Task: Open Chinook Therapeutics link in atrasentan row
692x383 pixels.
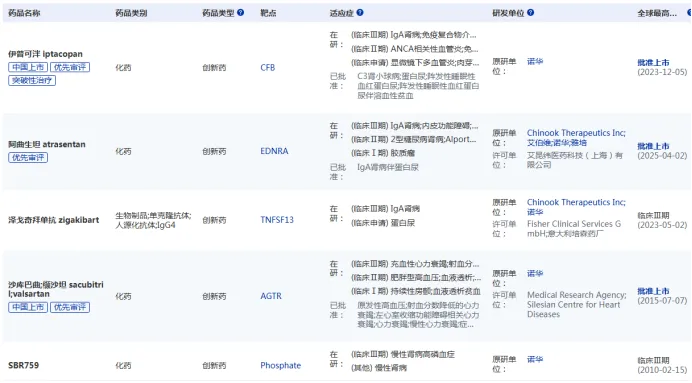Action: pyautogui.click(x=576, y=133)
